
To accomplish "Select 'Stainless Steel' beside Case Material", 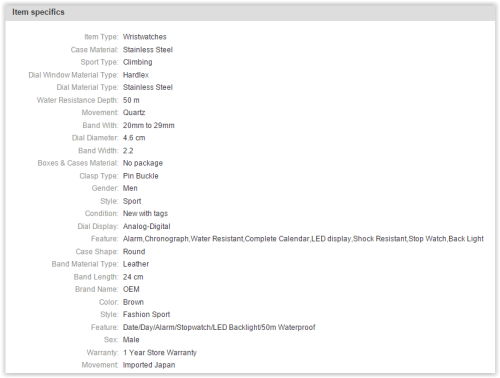I will pyautogui.click(x=148, y=50).
